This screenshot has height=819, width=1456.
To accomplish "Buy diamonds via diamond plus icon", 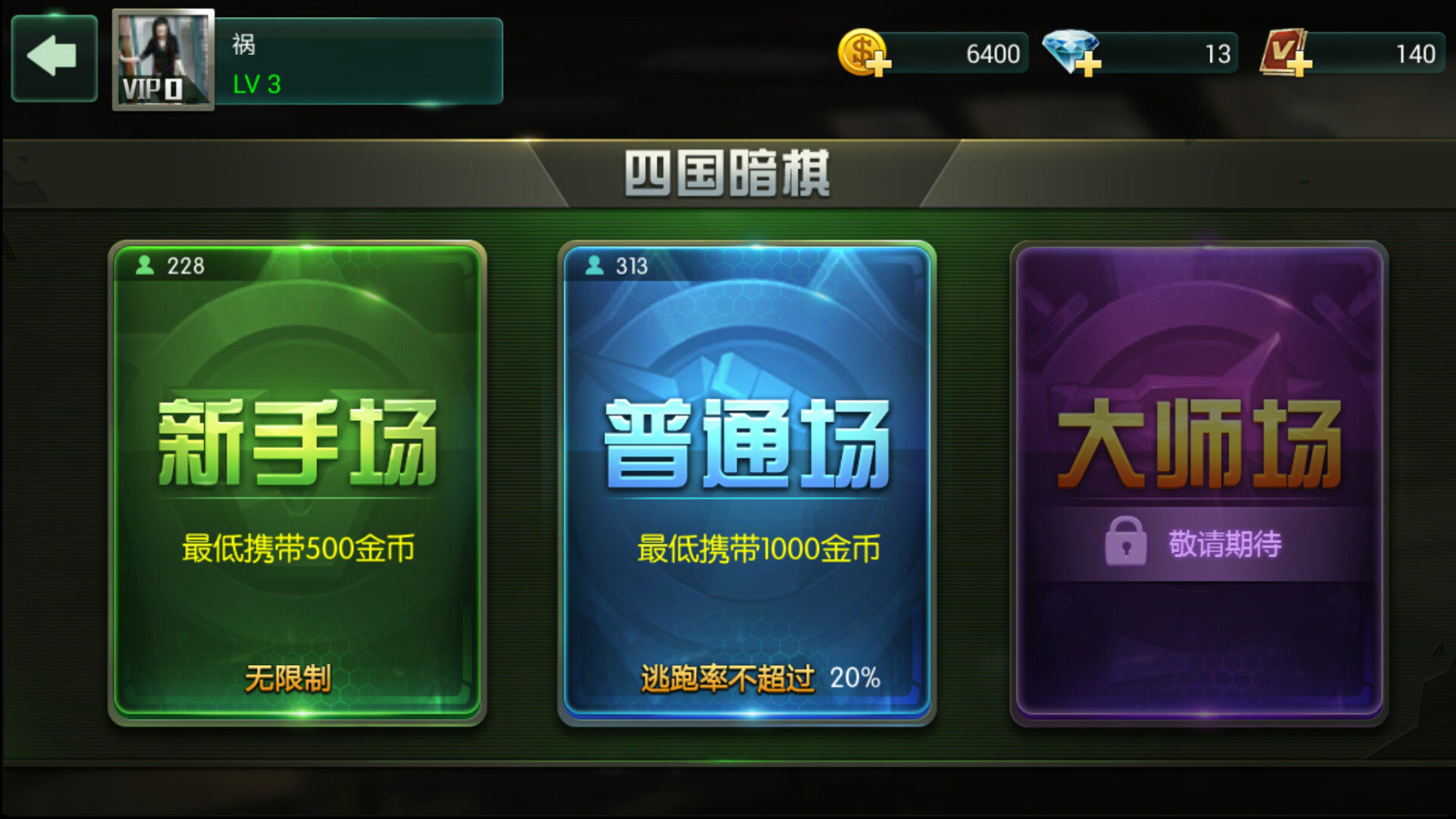I will coord(1072,53).
